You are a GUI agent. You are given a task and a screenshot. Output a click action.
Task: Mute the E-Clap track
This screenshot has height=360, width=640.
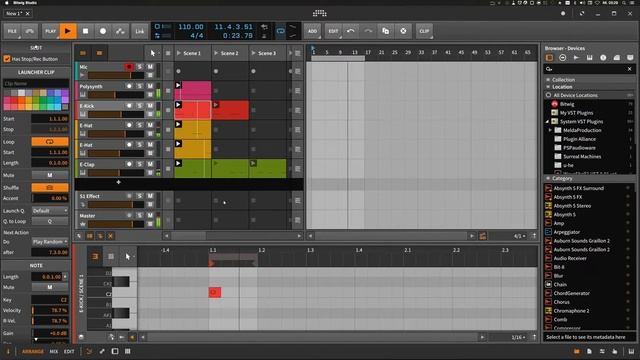tap(150, 164)
